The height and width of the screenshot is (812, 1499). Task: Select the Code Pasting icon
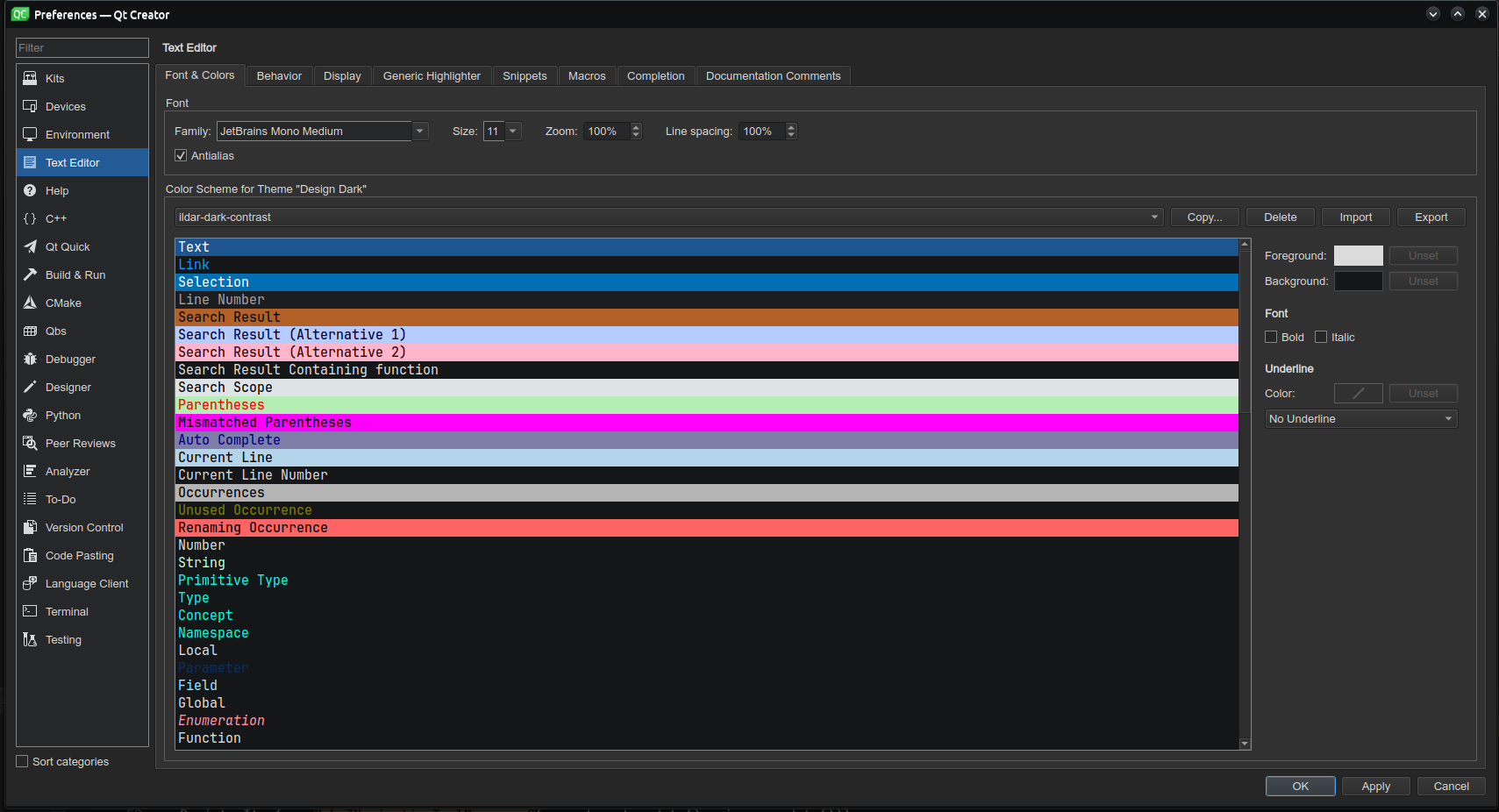(30, 555)
